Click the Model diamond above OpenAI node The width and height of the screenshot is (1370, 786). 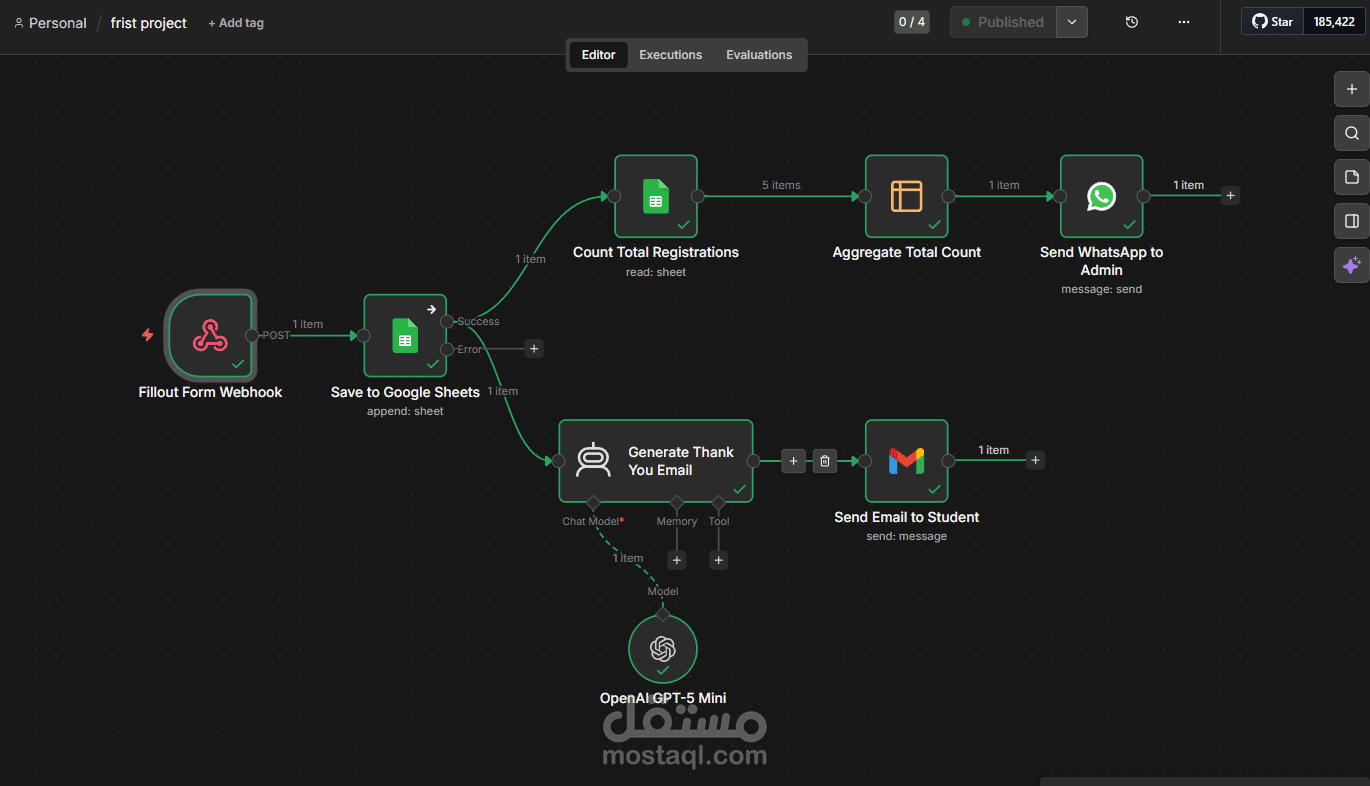coord(662,614)
